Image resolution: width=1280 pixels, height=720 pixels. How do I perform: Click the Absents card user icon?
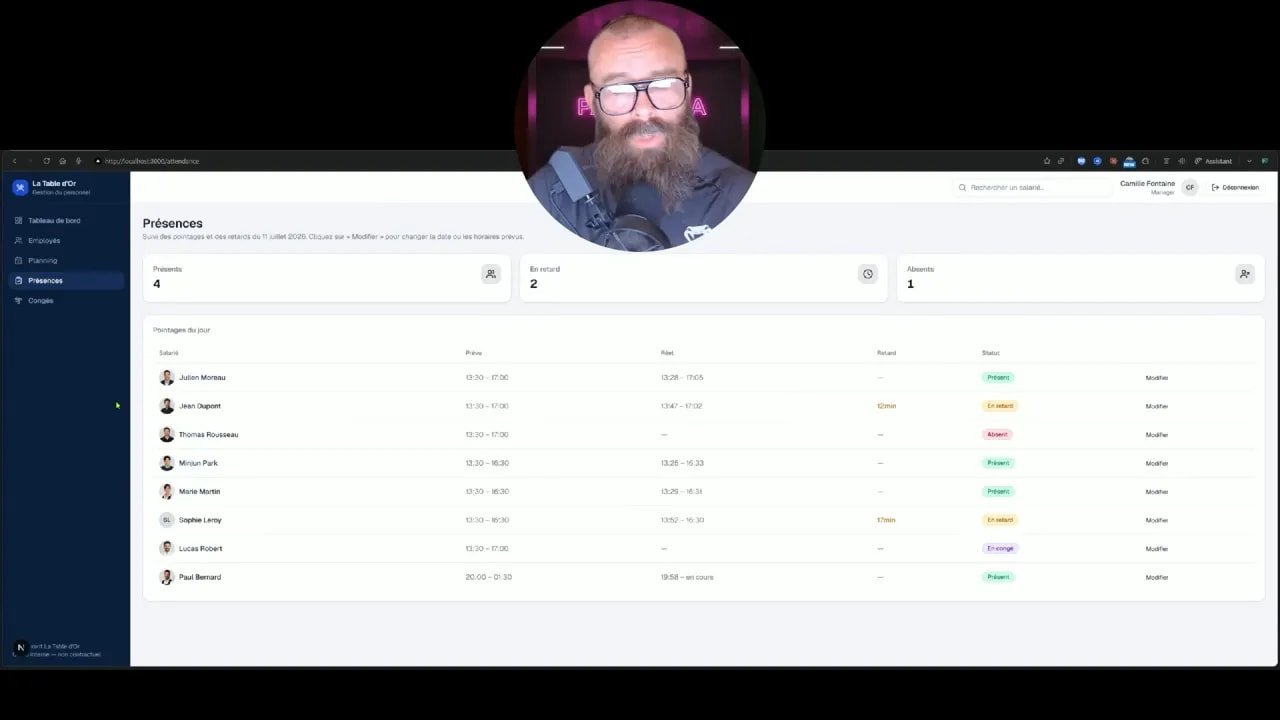[1245, 274]
